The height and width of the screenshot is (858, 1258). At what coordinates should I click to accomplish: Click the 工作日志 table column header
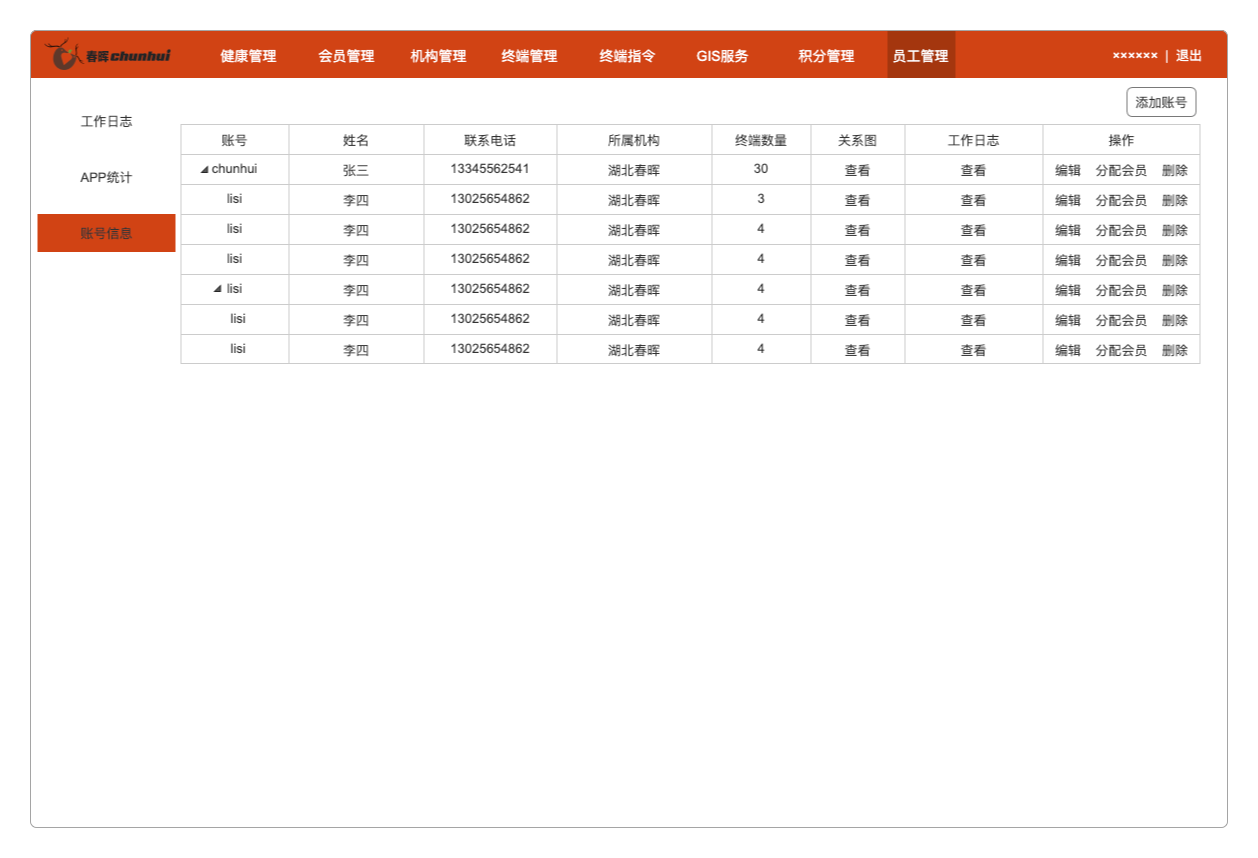[x=973, y=140]
